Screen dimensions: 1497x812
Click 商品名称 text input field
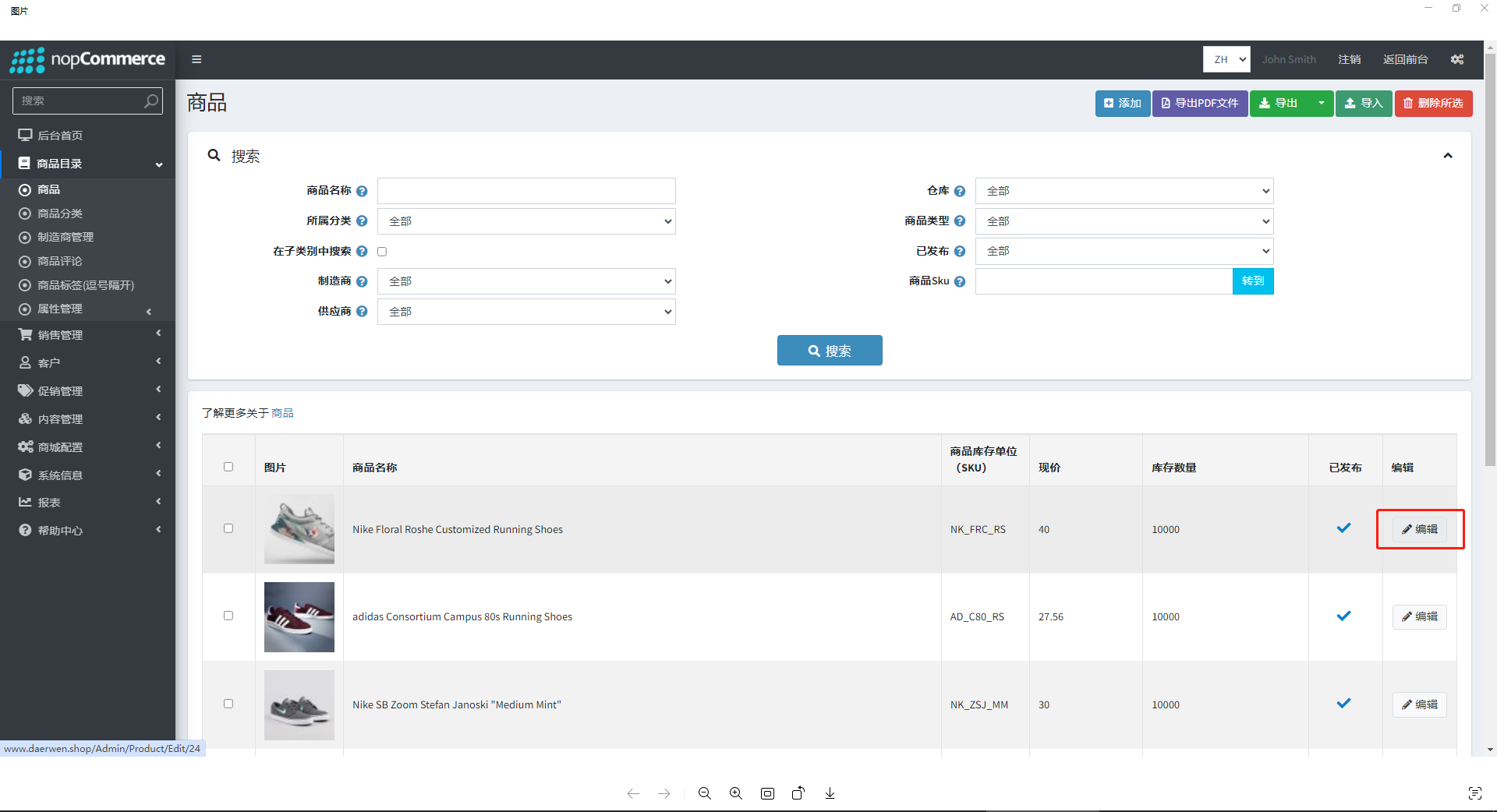coord(526,191)
